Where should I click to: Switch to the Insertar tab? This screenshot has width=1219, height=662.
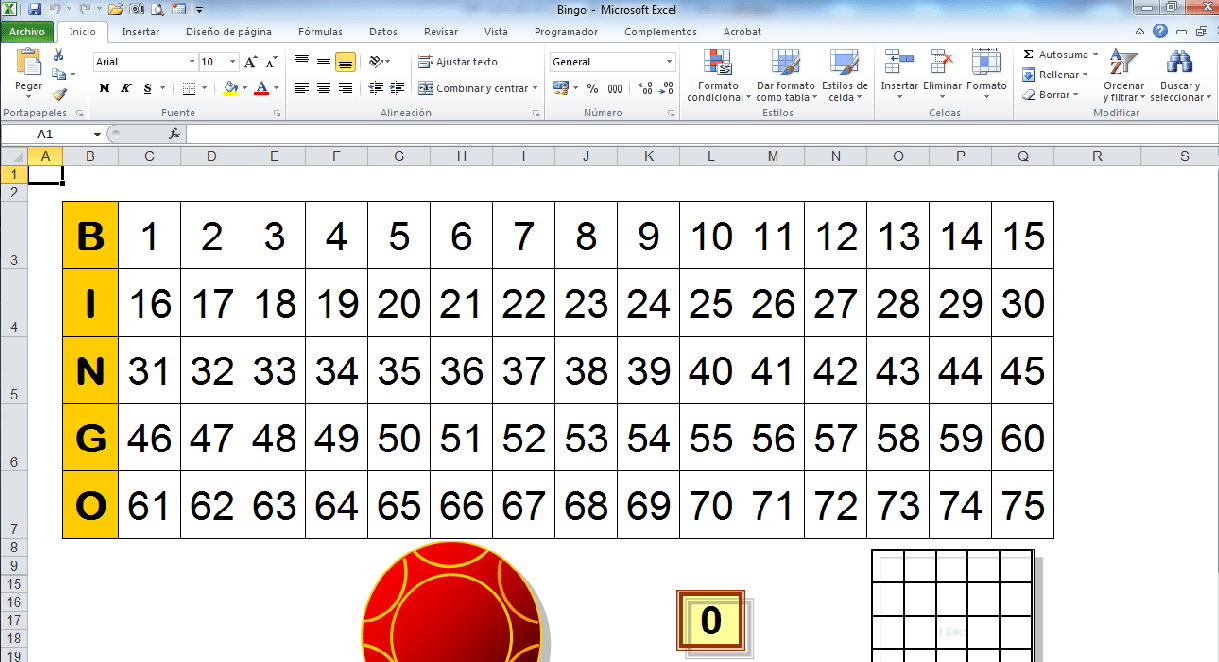coord(140,31)
